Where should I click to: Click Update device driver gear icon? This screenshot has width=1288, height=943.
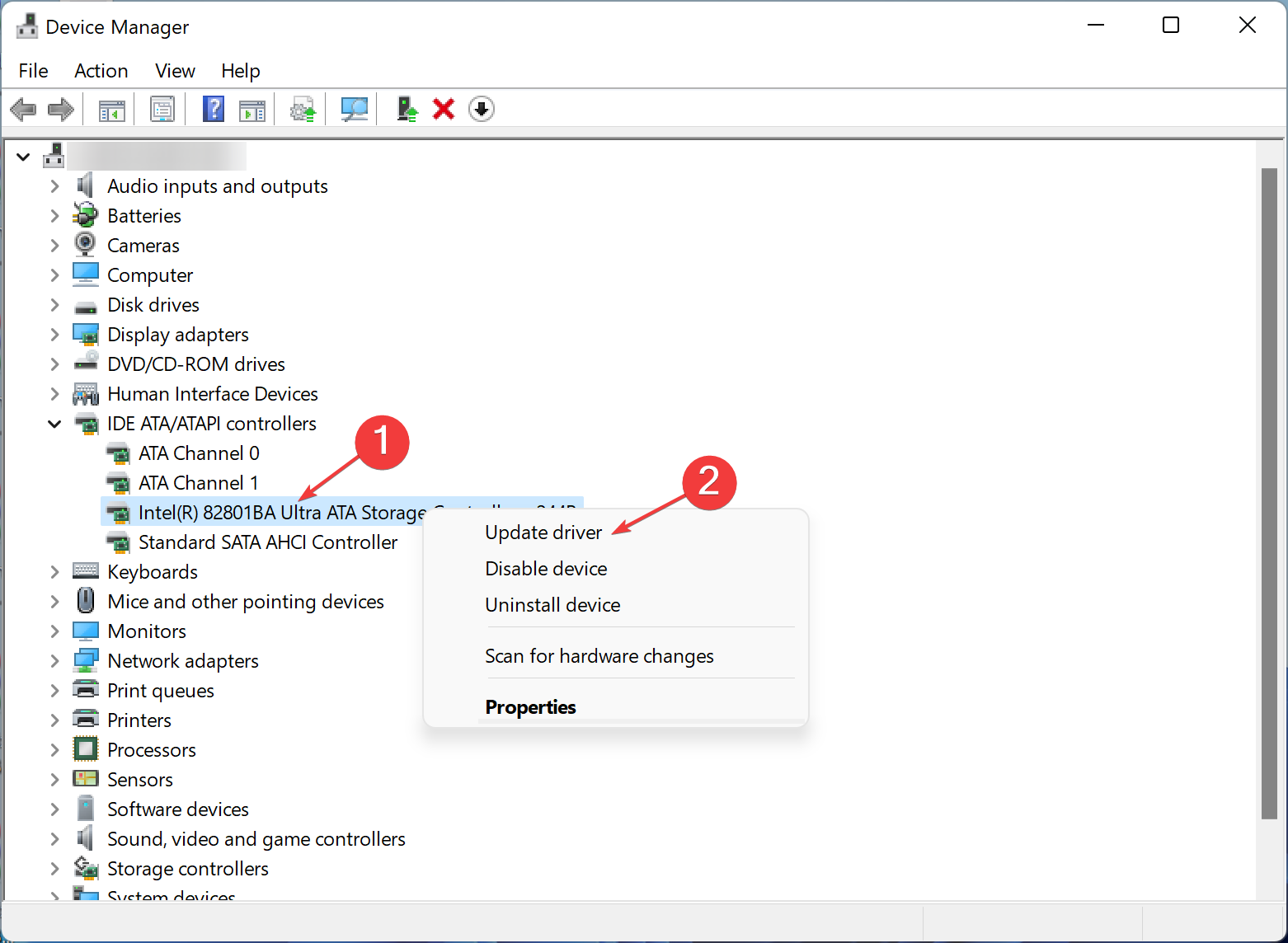(303, 109)
